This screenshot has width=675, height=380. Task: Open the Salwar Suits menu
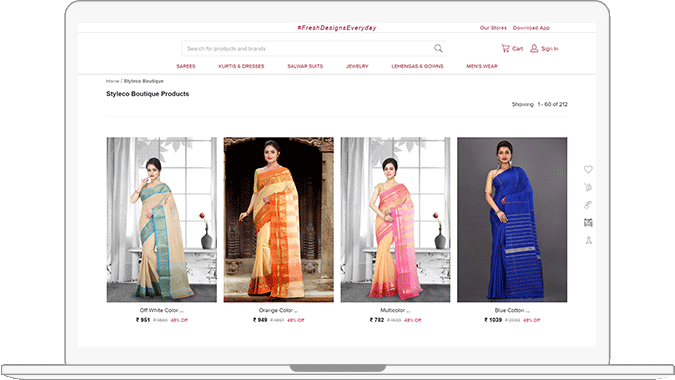(305, 66)
